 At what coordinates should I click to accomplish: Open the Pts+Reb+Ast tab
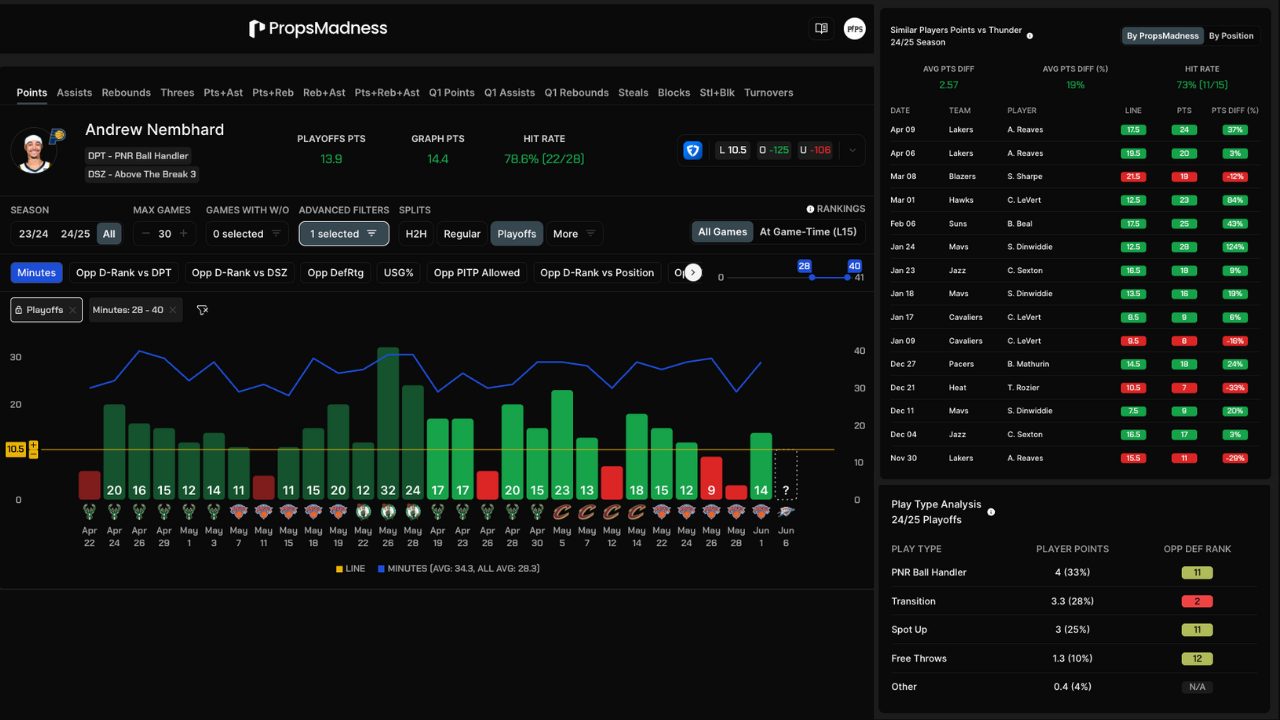tap(387, 93)
